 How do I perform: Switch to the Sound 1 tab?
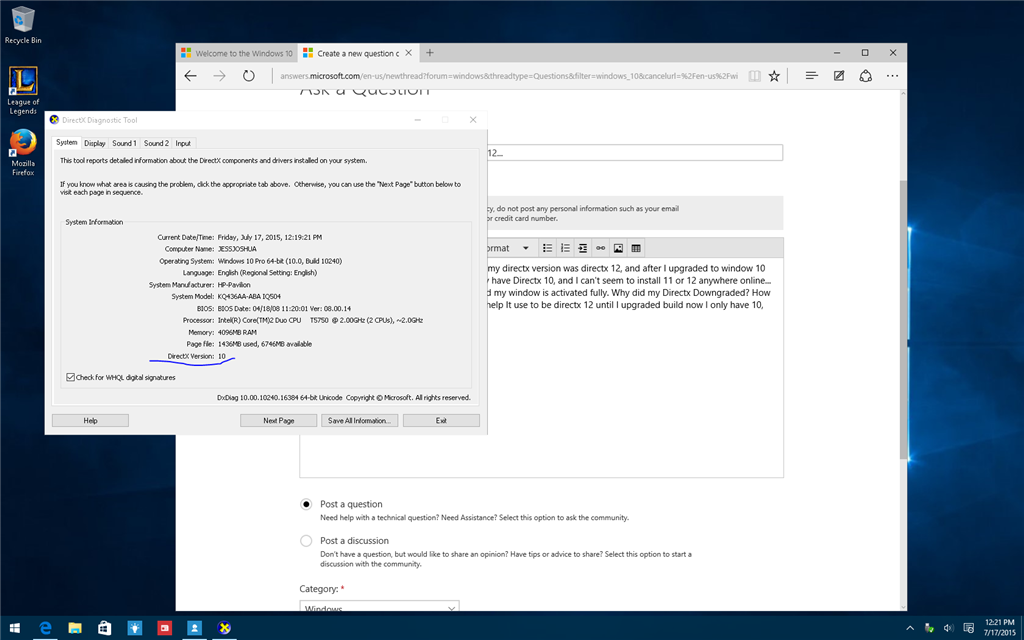click(124, 143)
